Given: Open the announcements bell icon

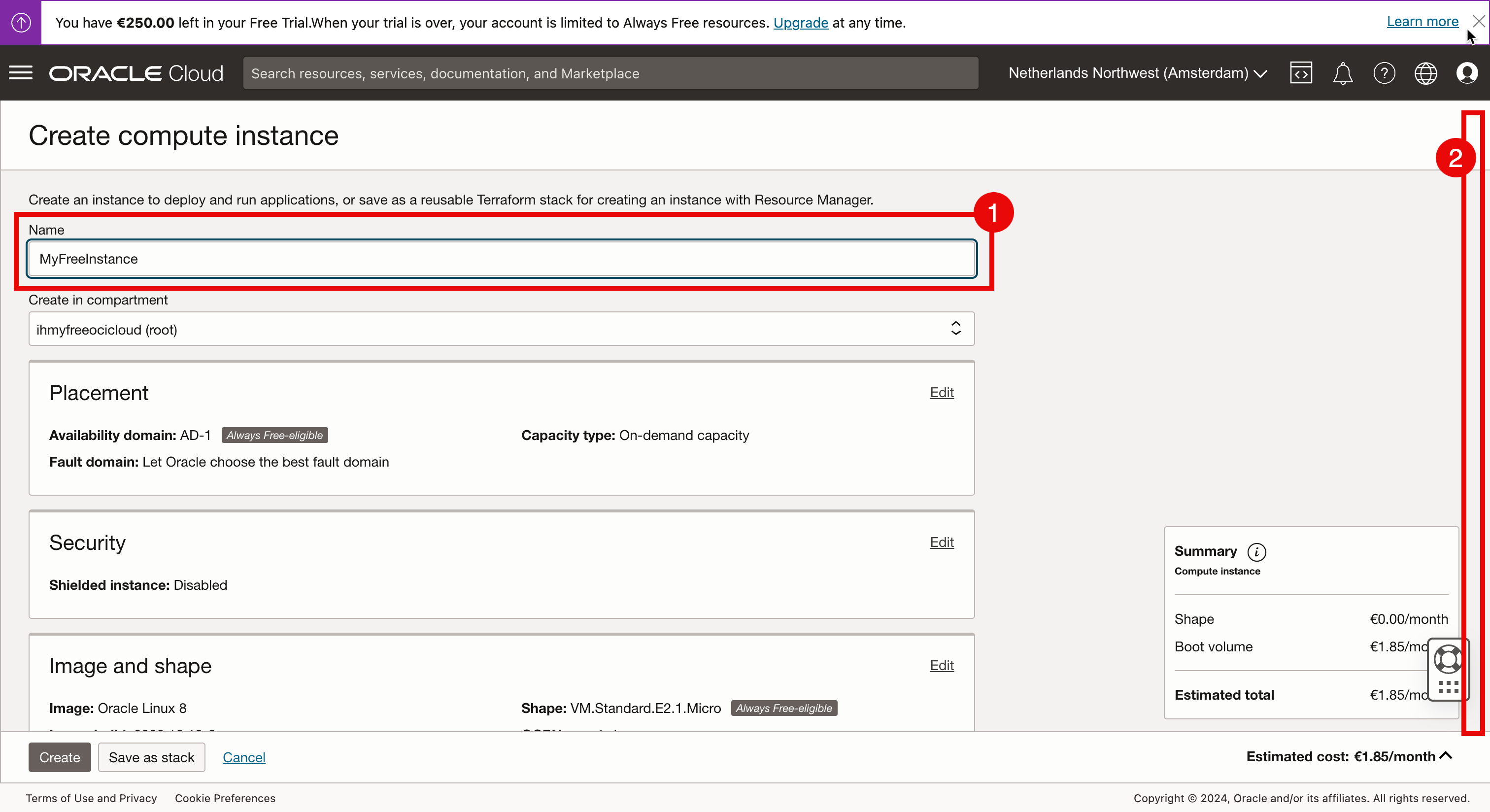Looking at the screenshot, I should click(x=1343, y=73).
